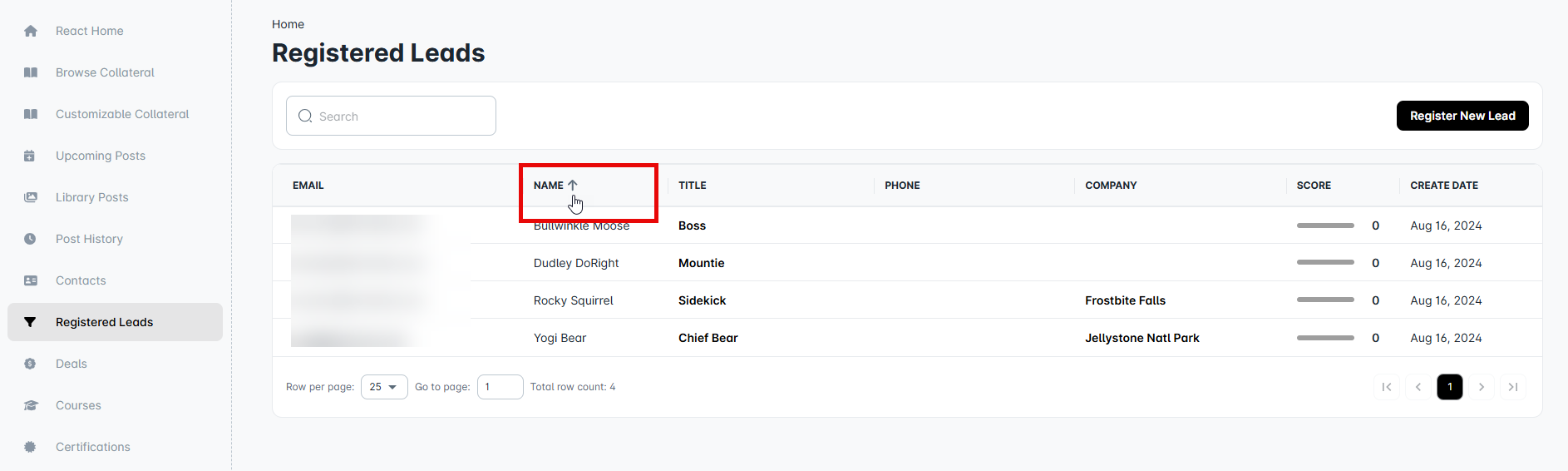Click Yogi Bear's score bar
1568x471 pixels.
[1325, 338]
